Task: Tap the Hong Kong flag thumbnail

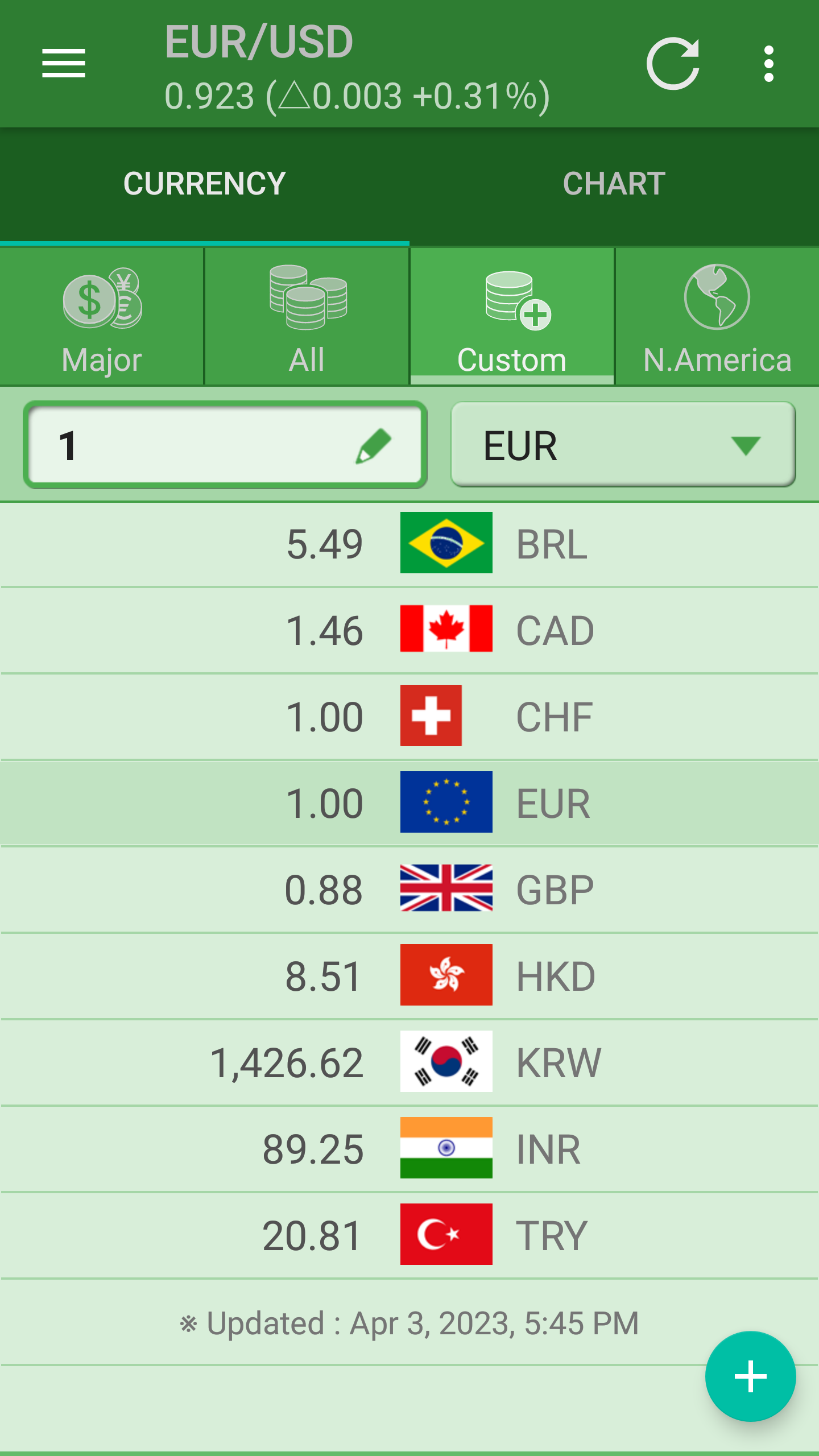Action: click(x=446, y=975)
